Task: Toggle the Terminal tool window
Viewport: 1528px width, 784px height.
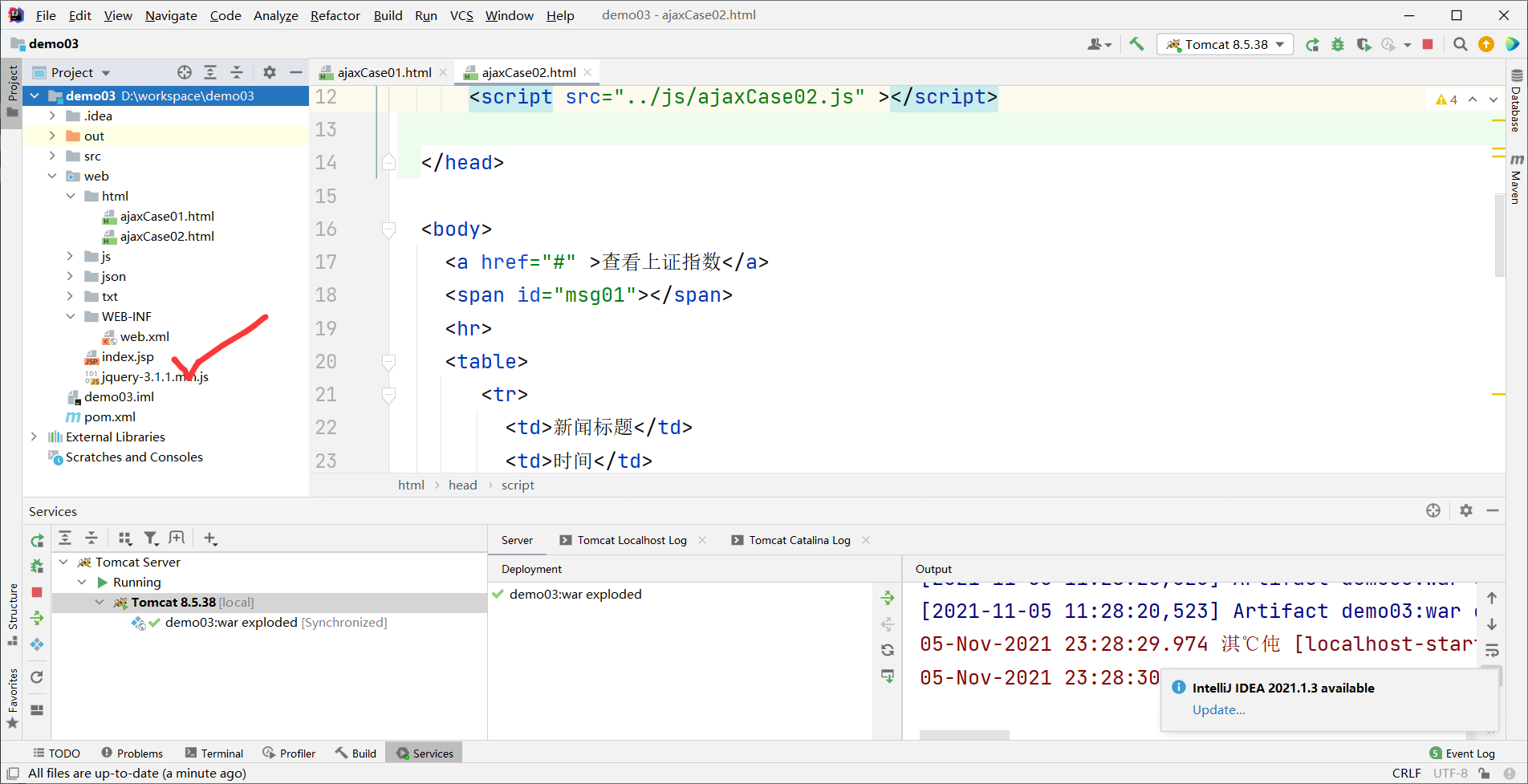Action: [x=213, y=753]
